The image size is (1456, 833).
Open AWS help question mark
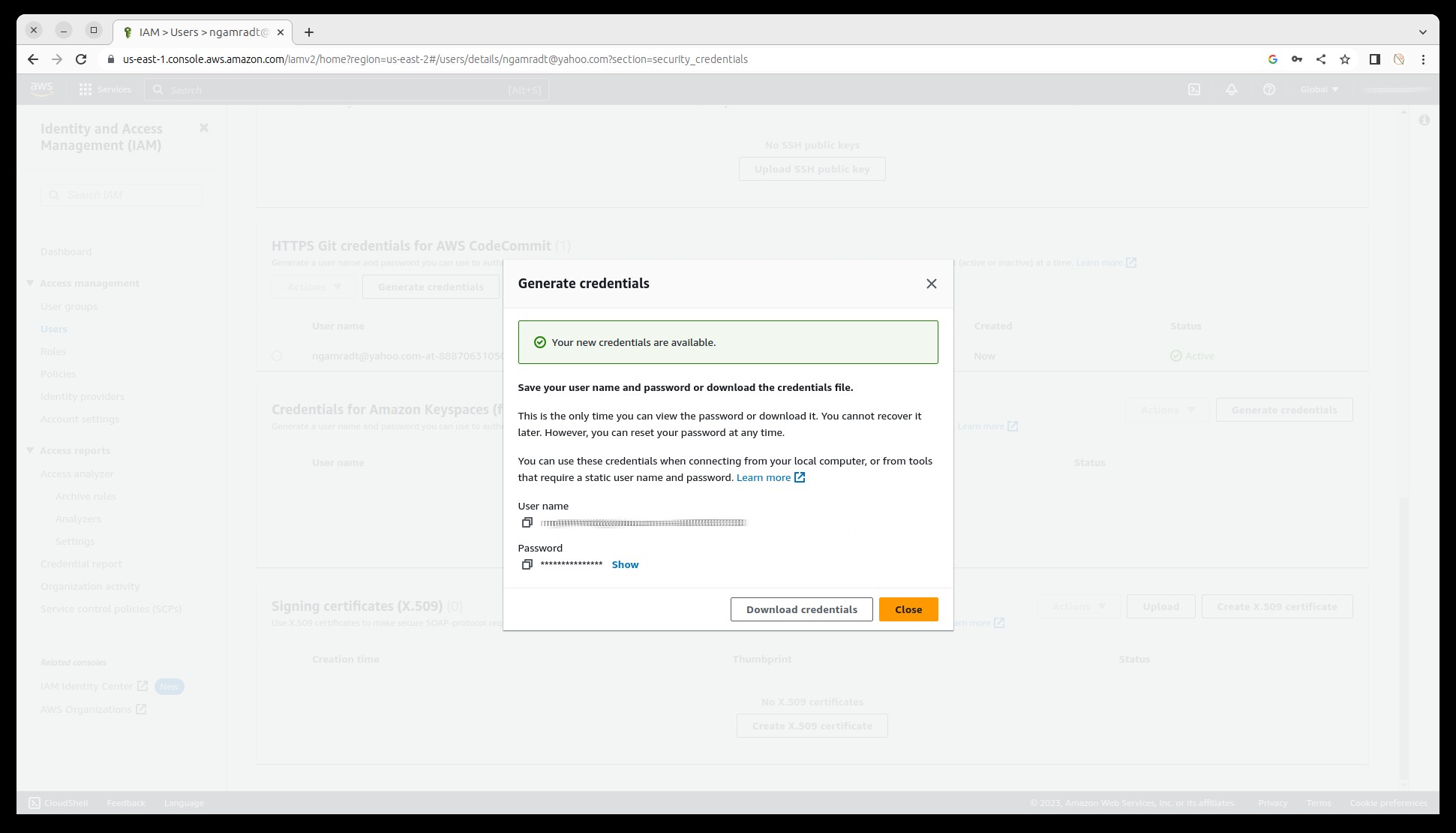click(1268, 89)
